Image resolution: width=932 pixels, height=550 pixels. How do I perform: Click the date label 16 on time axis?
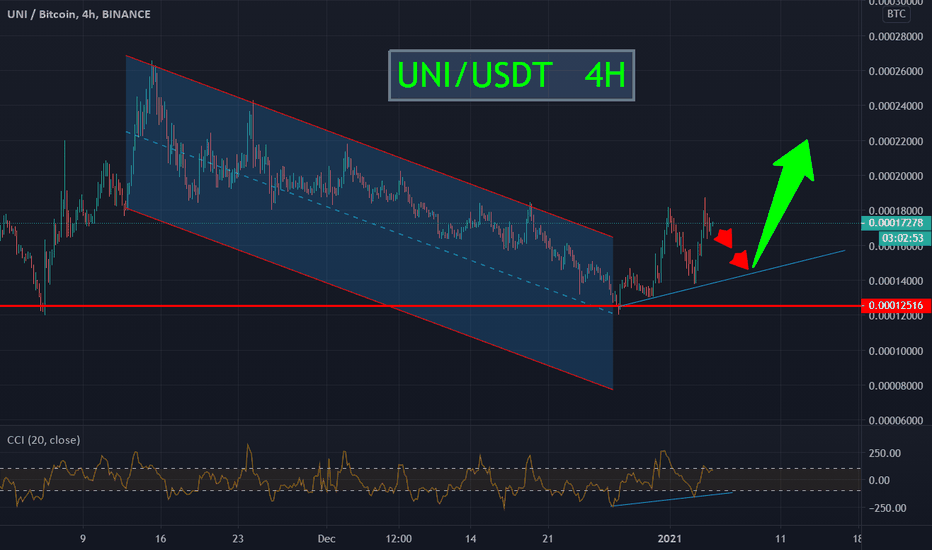(160, 539)
